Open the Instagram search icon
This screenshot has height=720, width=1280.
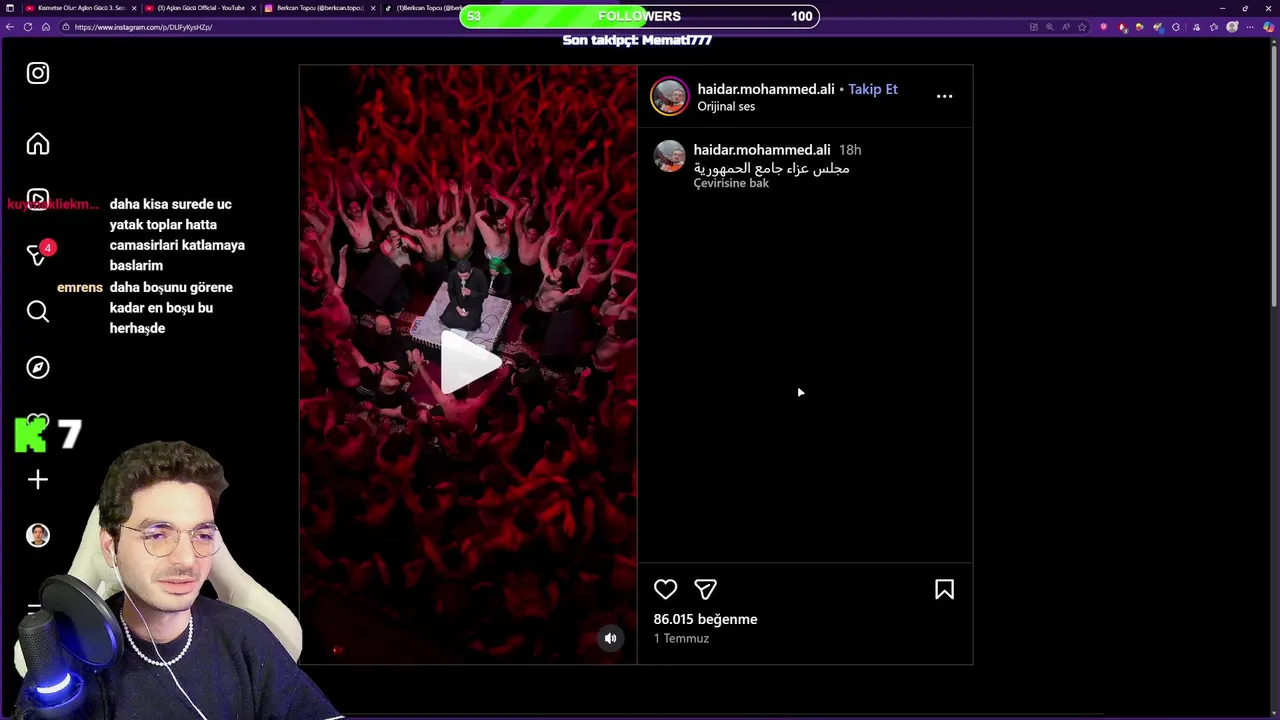point(38,311)
